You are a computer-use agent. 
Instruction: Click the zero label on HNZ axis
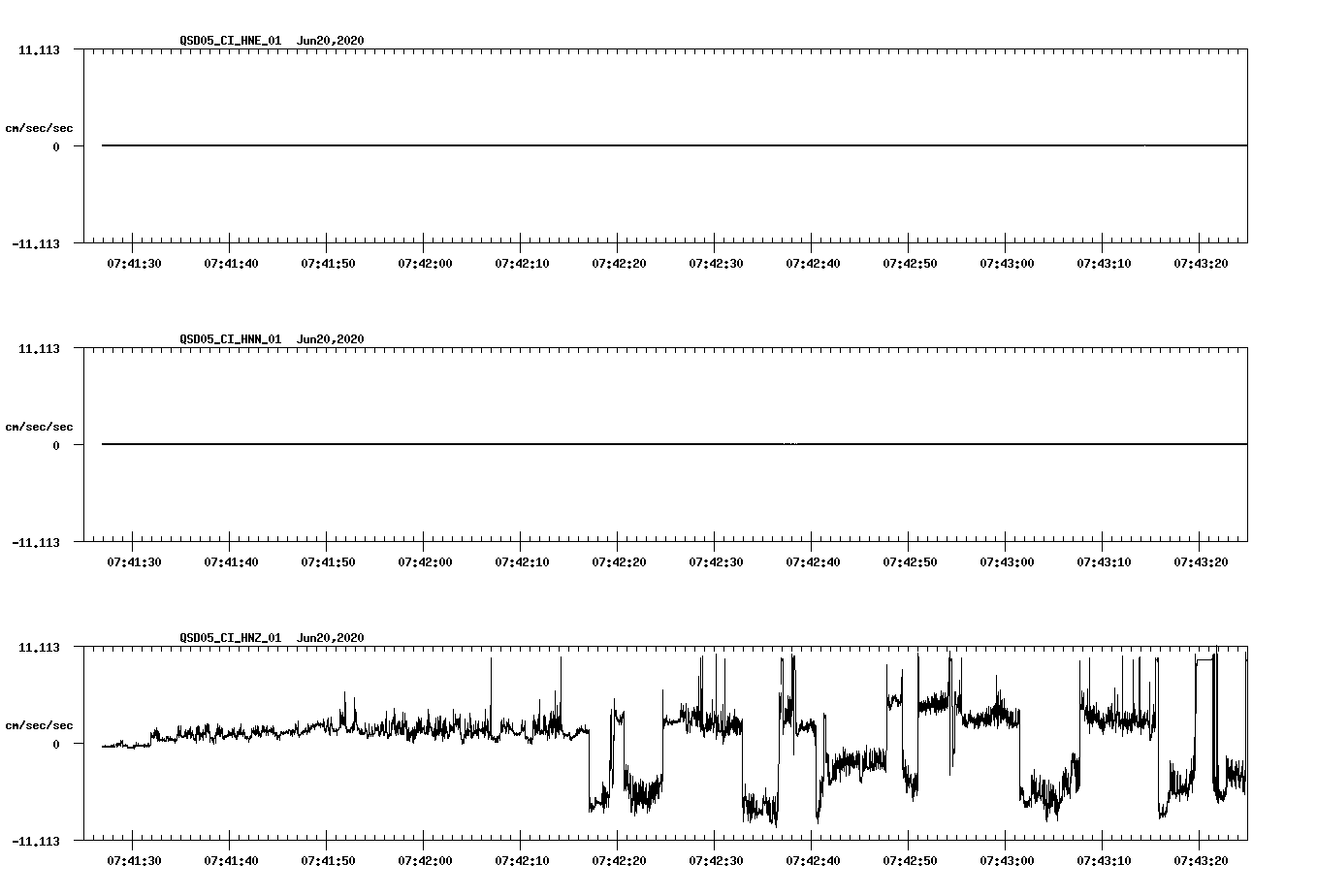click(x=56, y=745)
